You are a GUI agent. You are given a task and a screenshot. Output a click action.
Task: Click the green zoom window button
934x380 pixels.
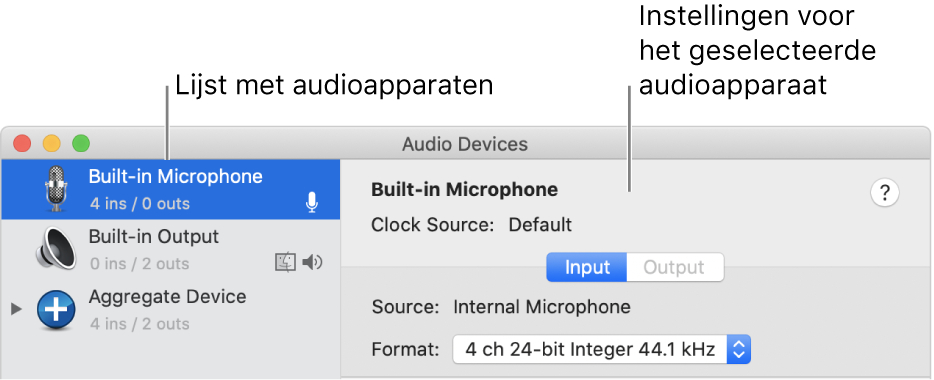(x=81, y=144)
